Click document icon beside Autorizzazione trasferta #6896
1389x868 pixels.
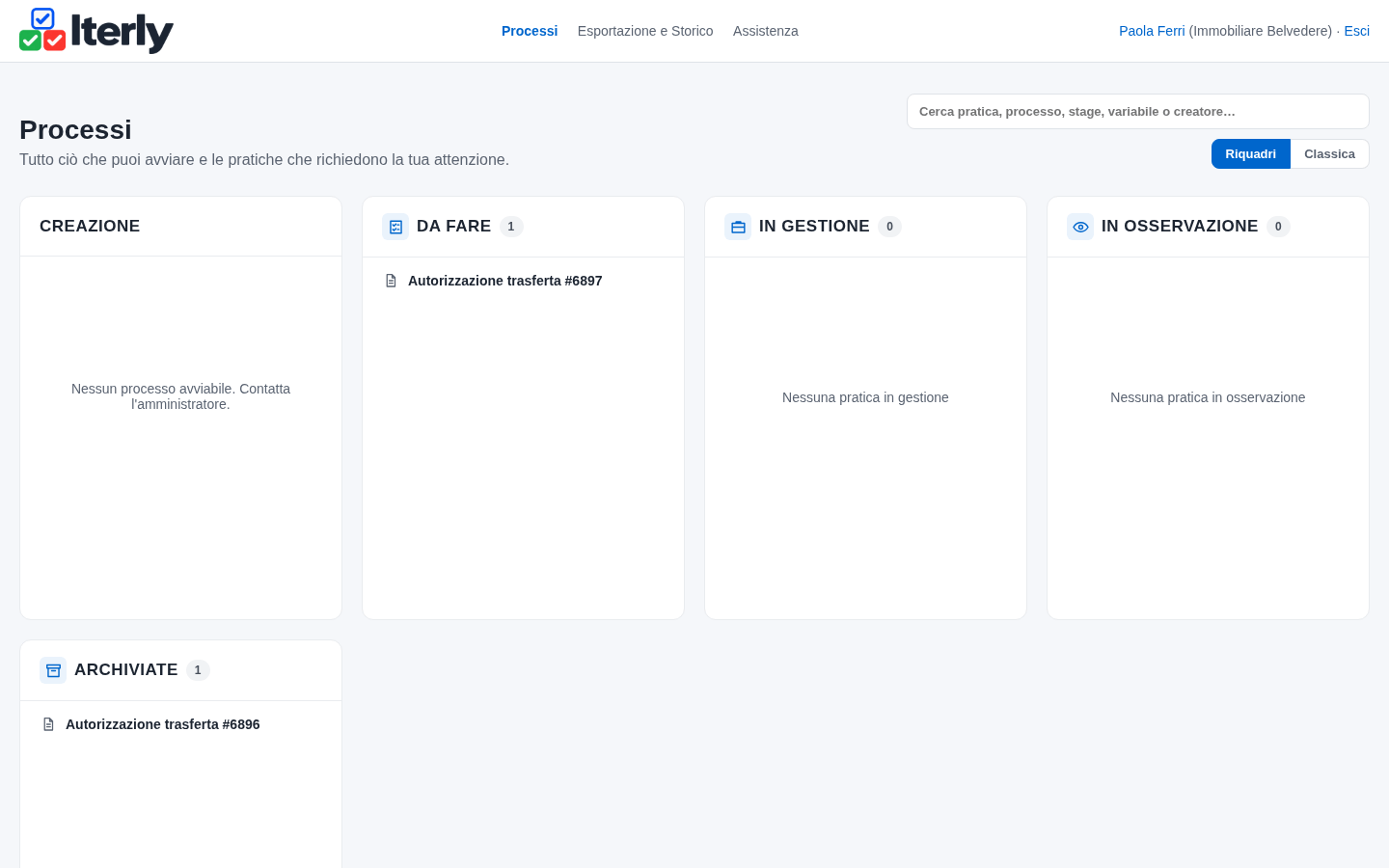(x=48, y=724)
